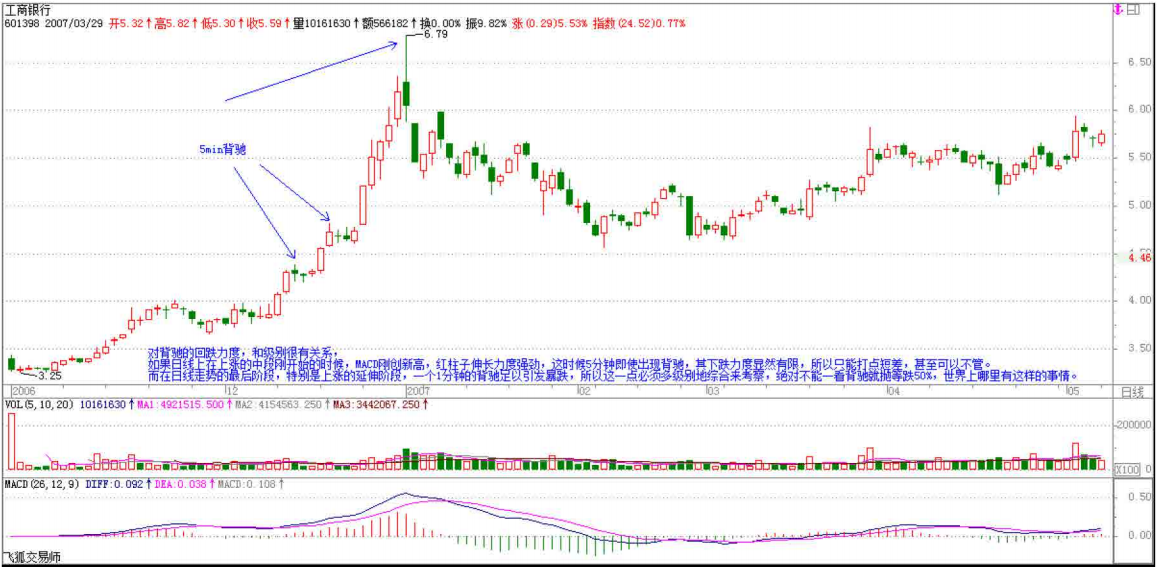Click the 工商银行 stock name title
The width and height of the screenshot is (1157, 567).
(27, 8)
